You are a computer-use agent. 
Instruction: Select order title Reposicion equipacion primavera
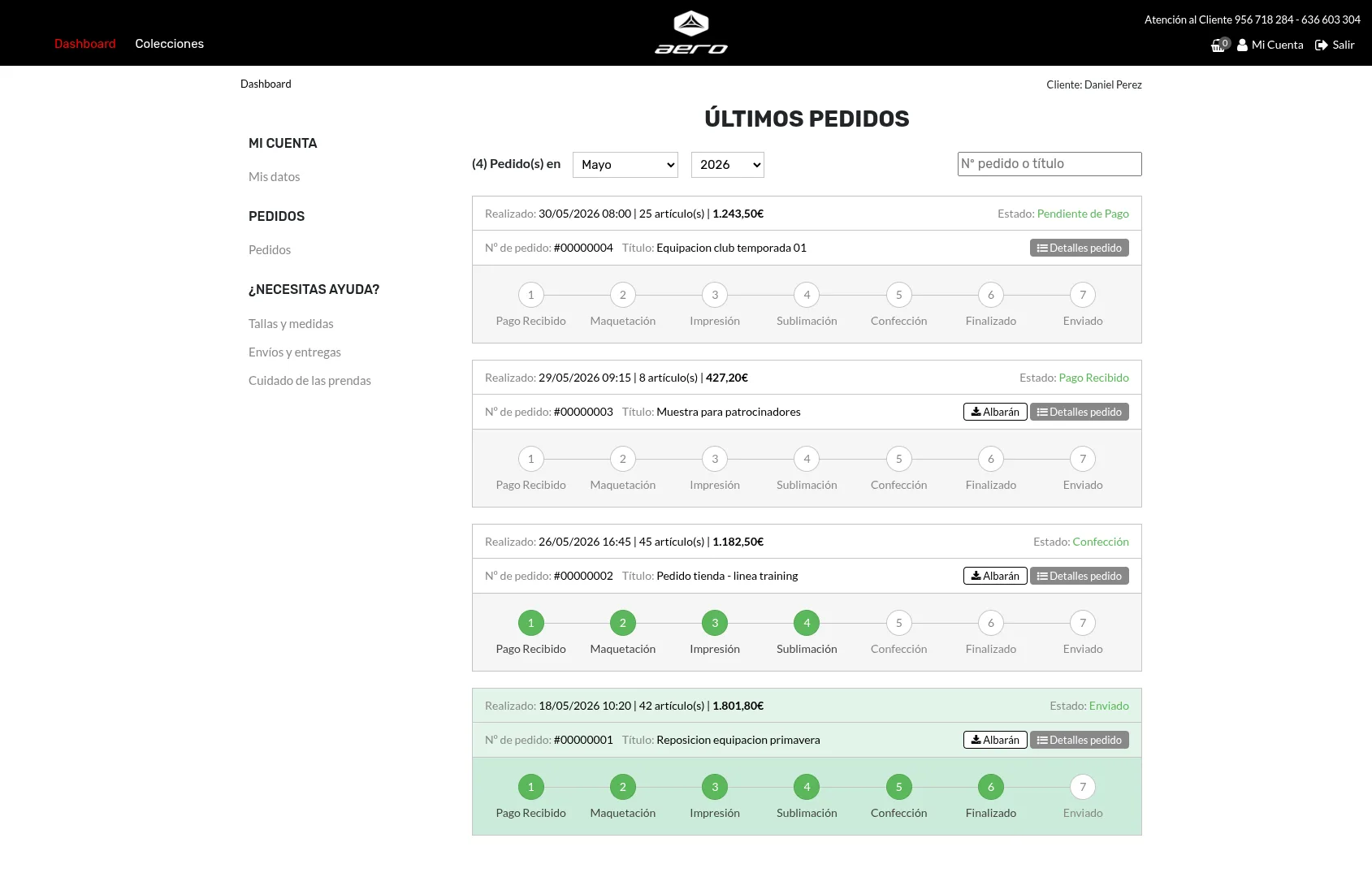pos(738,740)
